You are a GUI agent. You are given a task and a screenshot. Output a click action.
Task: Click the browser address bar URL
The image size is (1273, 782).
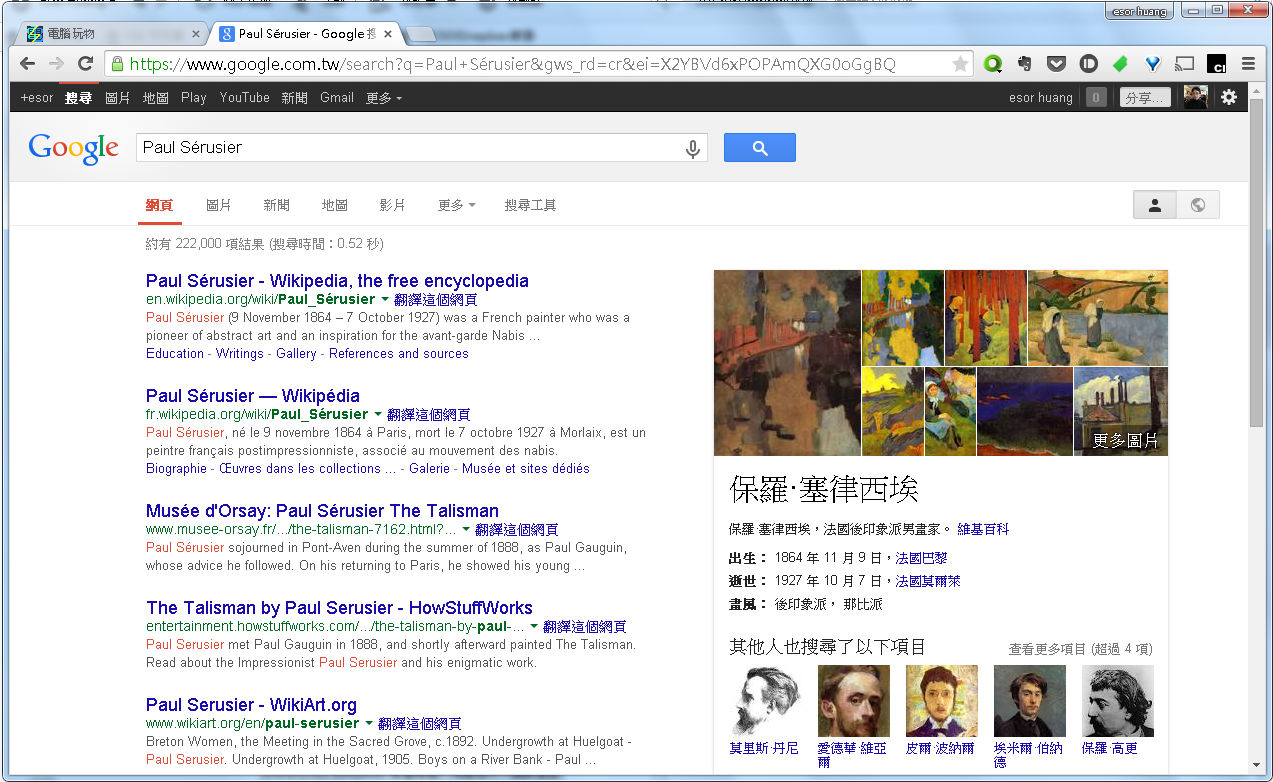(512, 64)
